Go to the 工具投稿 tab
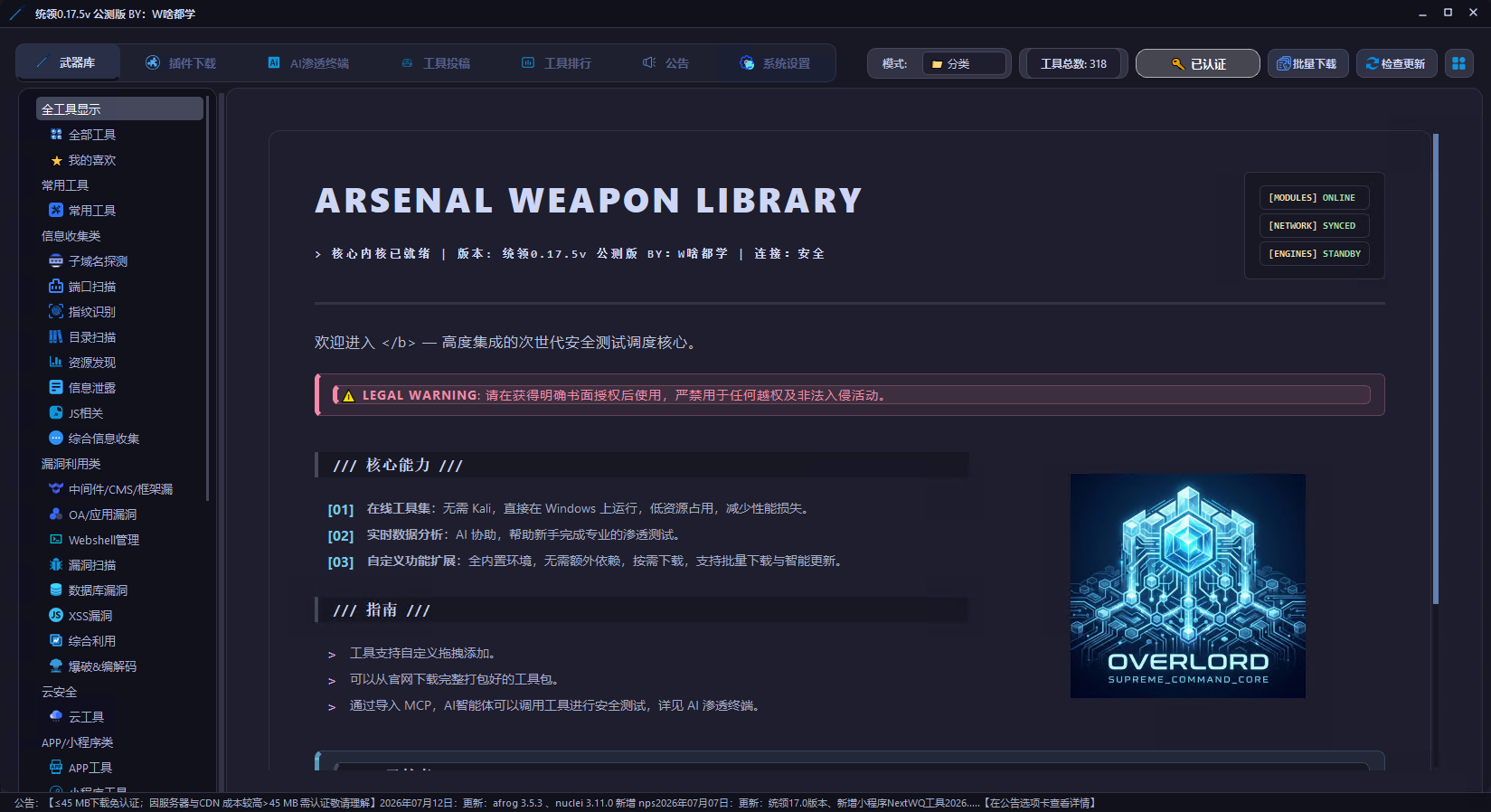The width and height of the screenshot is (1491, 812). coord(436,63)
